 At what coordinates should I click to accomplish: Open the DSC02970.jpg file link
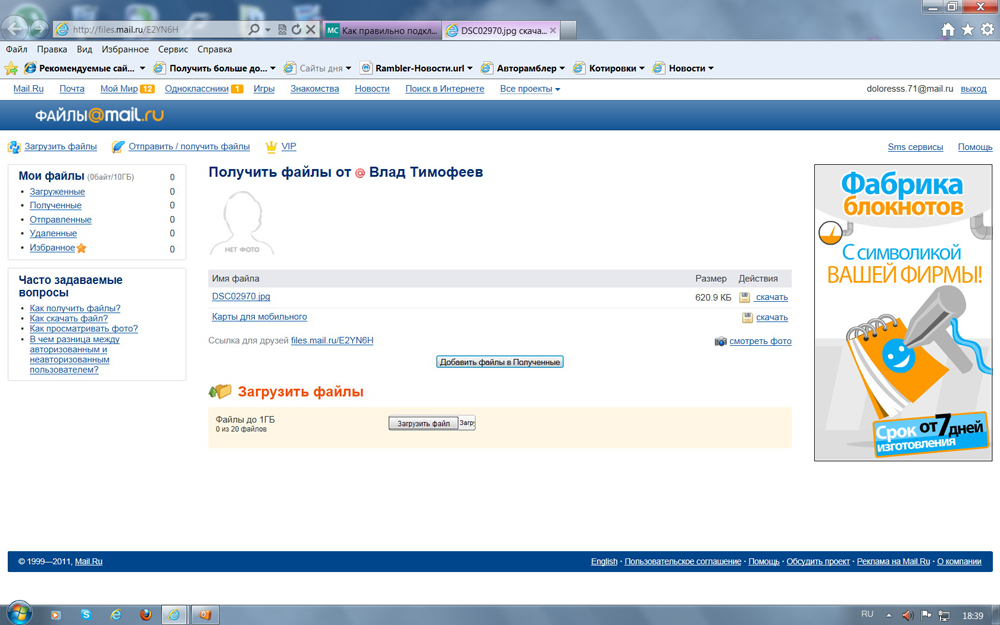click(x=241, y=297)
